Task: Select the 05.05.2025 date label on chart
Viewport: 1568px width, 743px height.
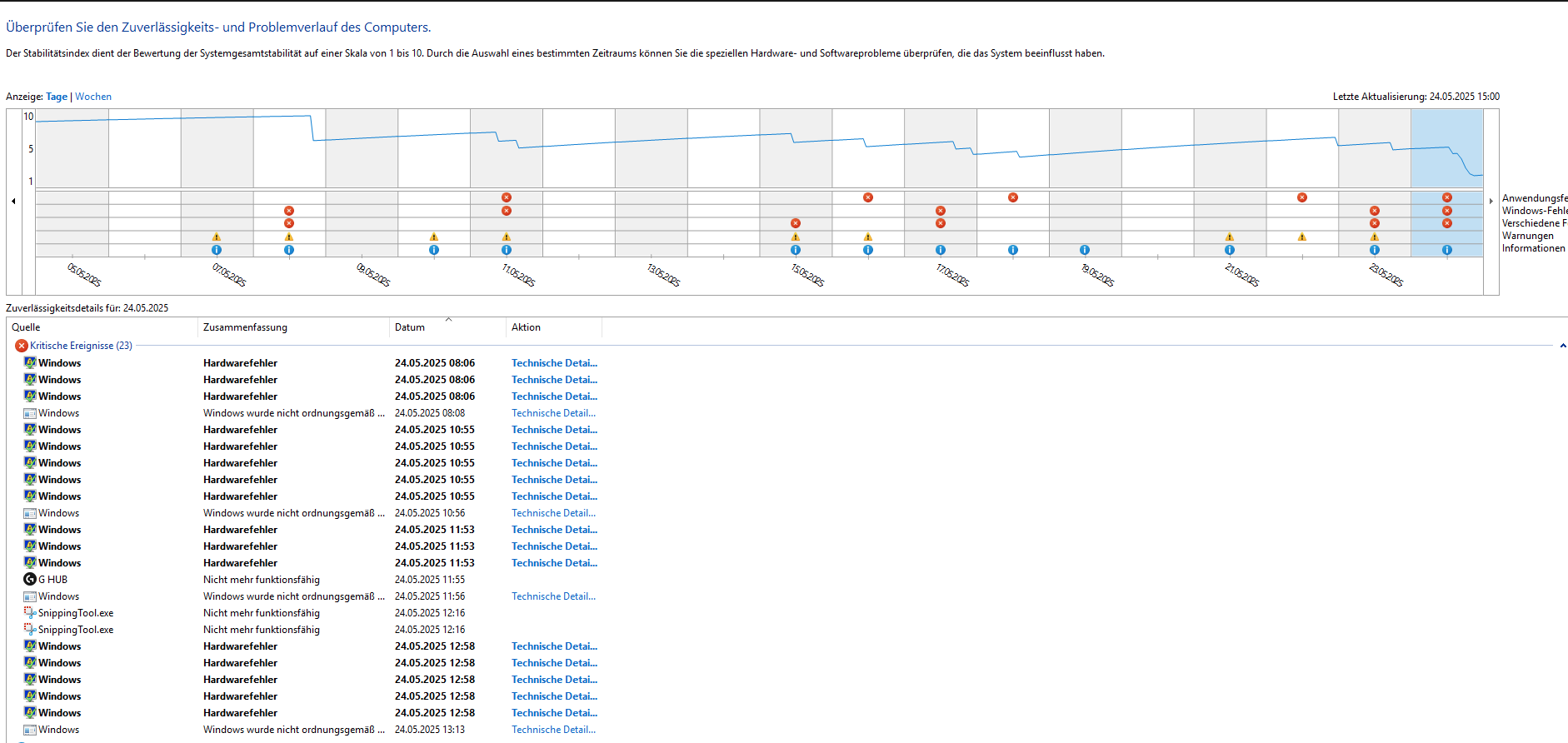Action: pyautogui.click(x=84, y=275)
